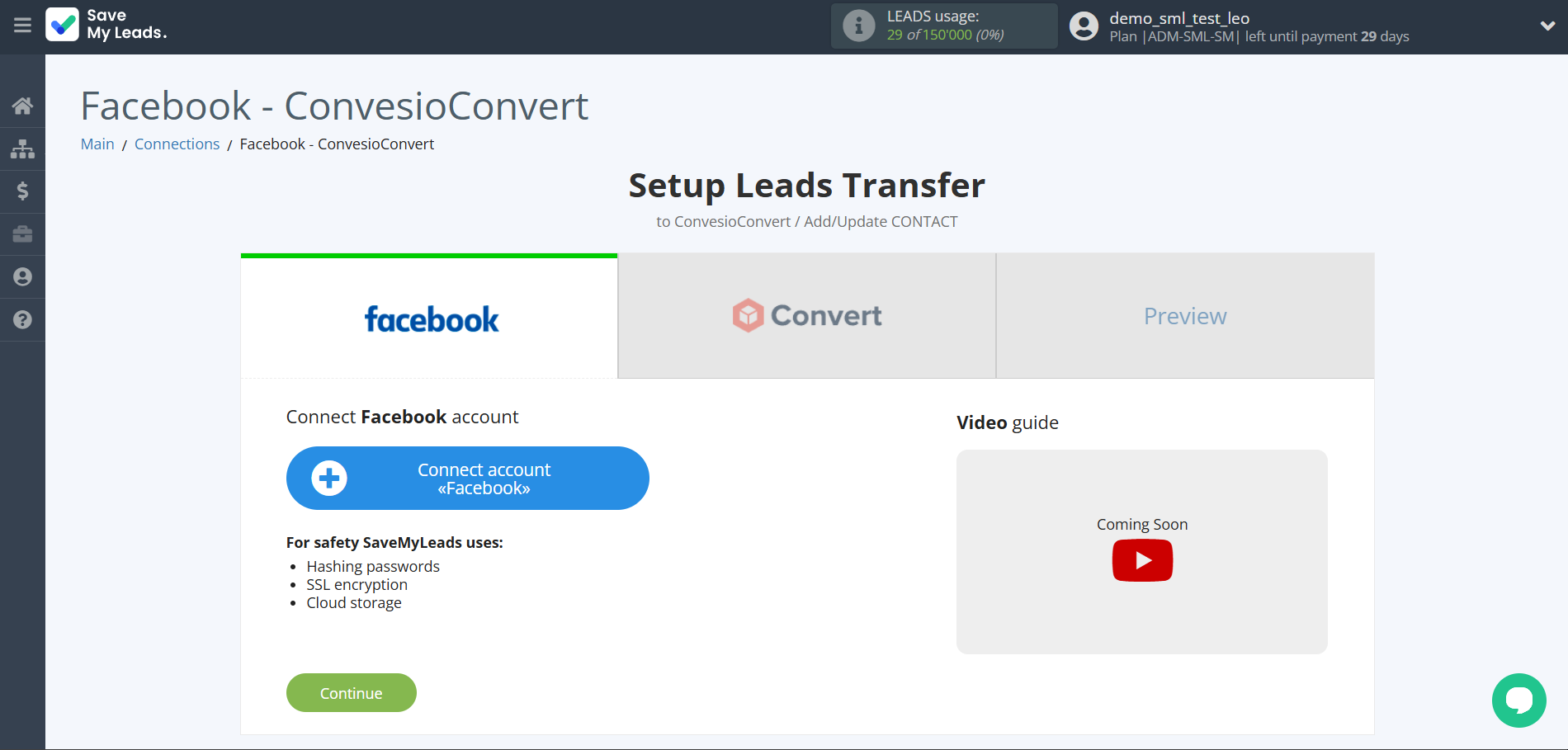
Task: Click the user avatar icon in header
Action: (x=1084, y=26)
